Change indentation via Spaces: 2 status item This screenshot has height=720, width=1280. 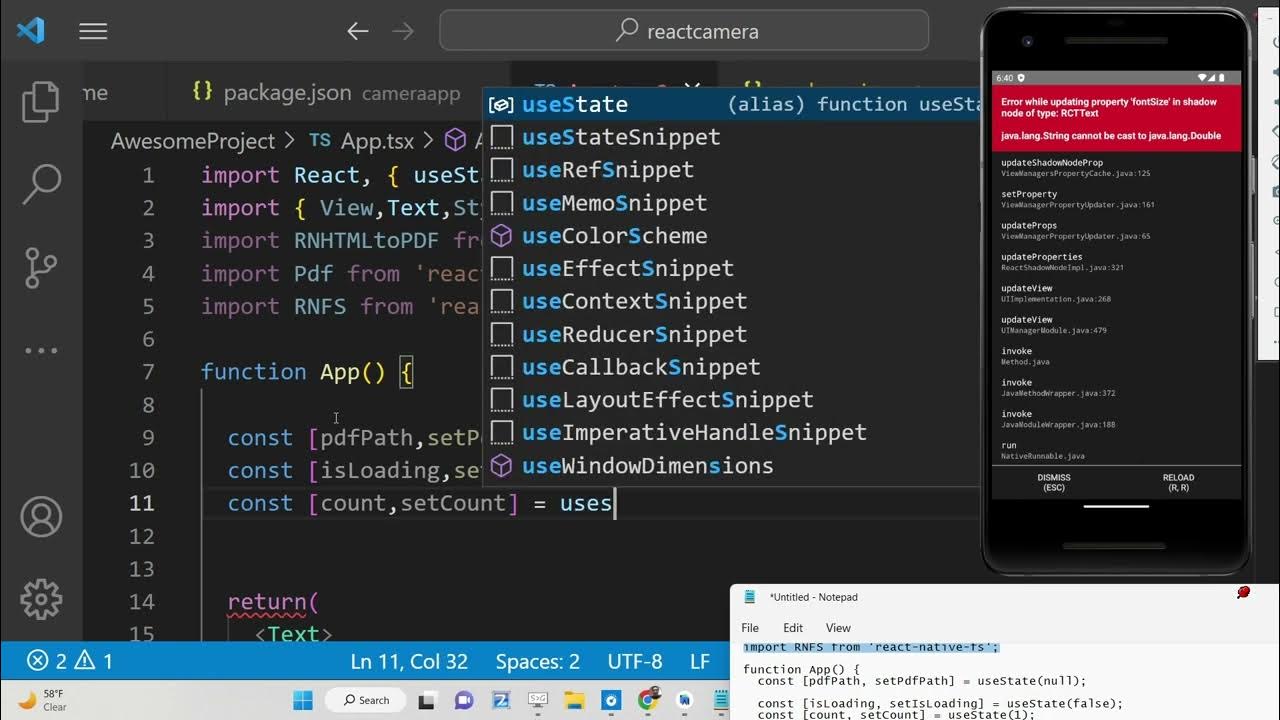(537, 661)
